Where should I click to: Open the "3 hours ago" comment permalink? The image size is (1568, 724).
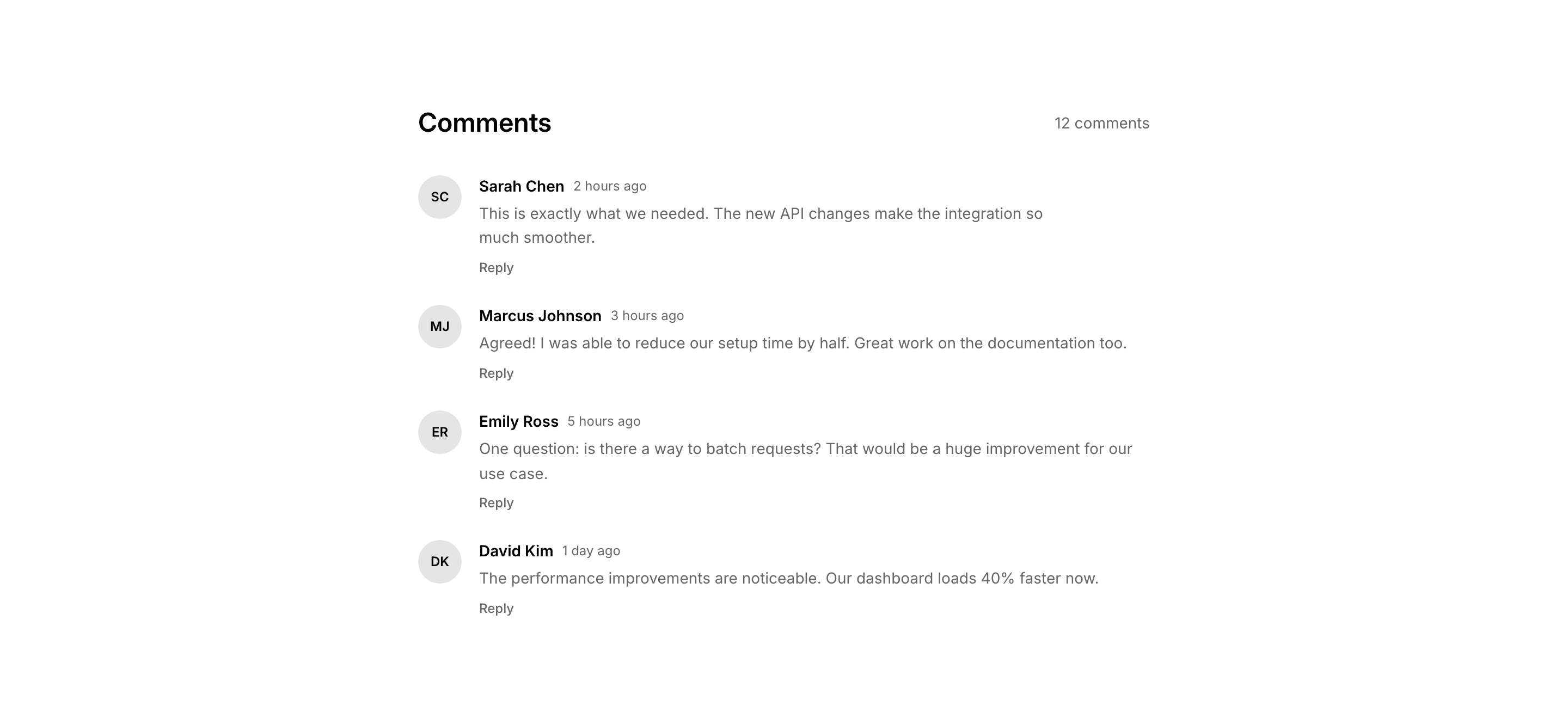click(x=647, y=316)
